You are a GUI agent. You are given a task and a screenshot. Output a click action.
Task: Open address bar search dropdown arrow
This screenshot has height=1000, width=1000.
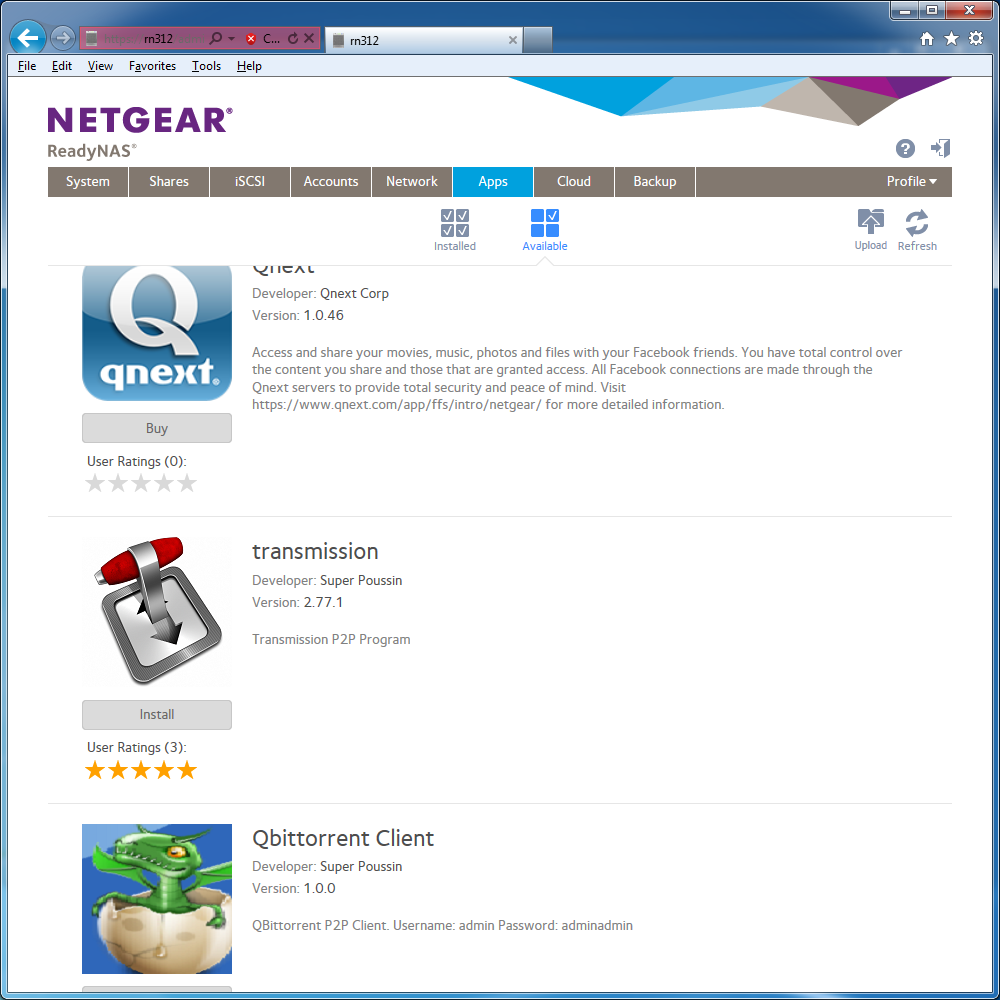pos(232,39)
